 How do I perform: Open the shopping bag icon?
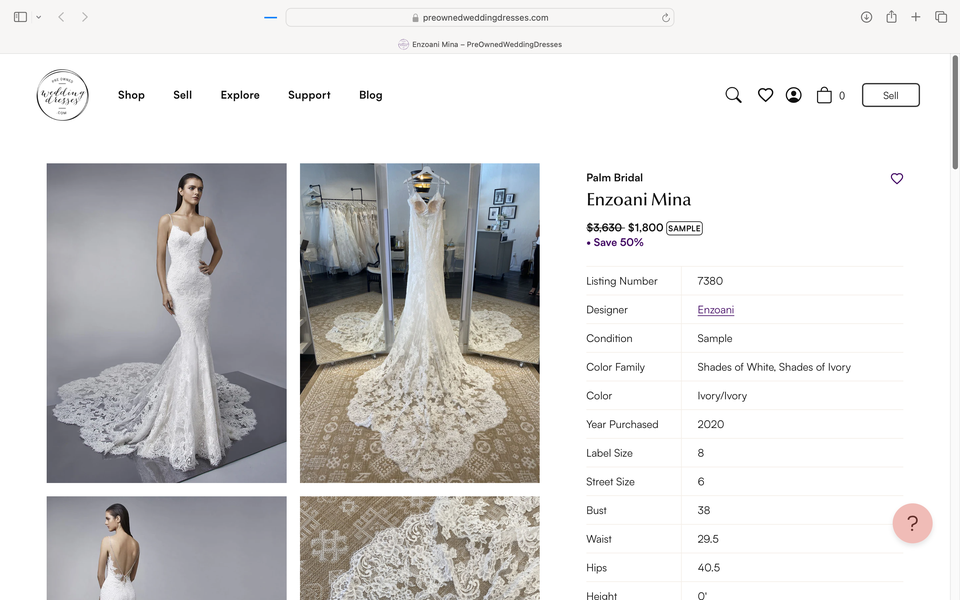[x=824, y=95]
